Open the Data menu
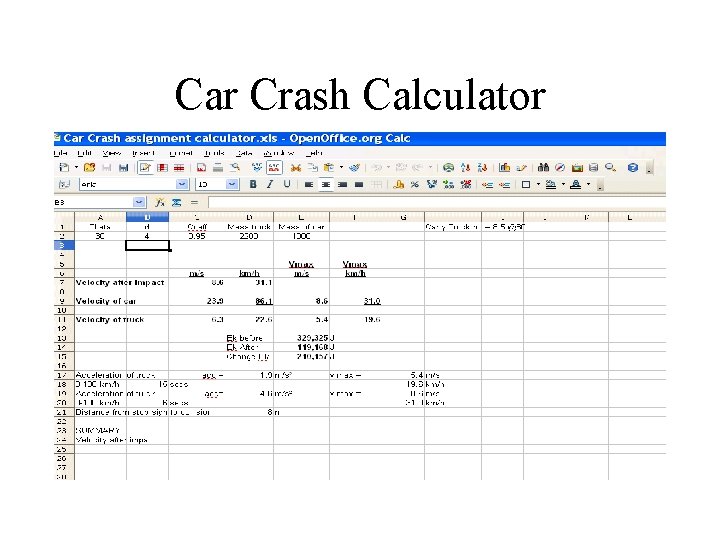The image size is (720, 540). click(244, 153)
